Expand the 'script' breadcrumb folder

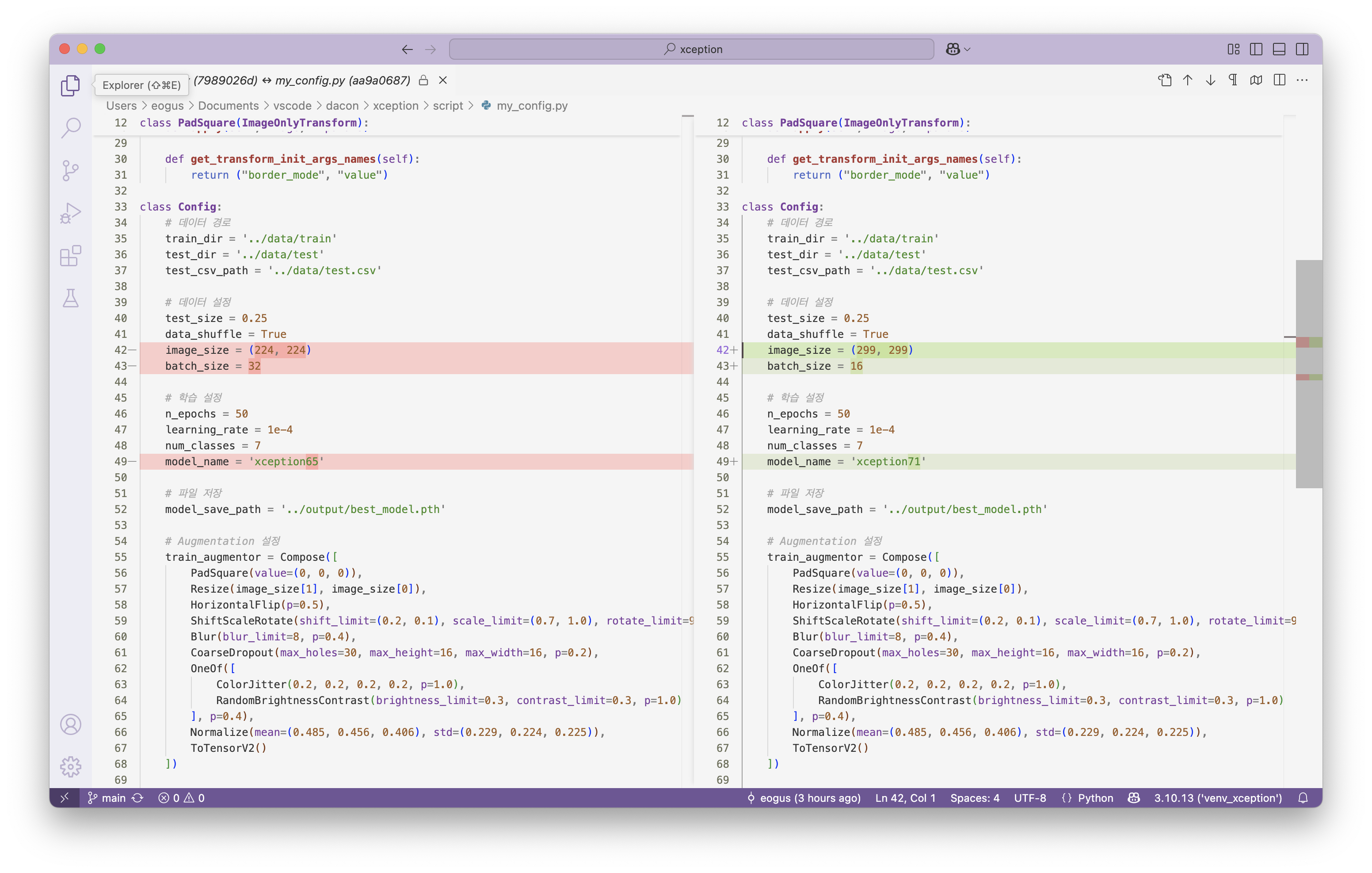point(447,106)
